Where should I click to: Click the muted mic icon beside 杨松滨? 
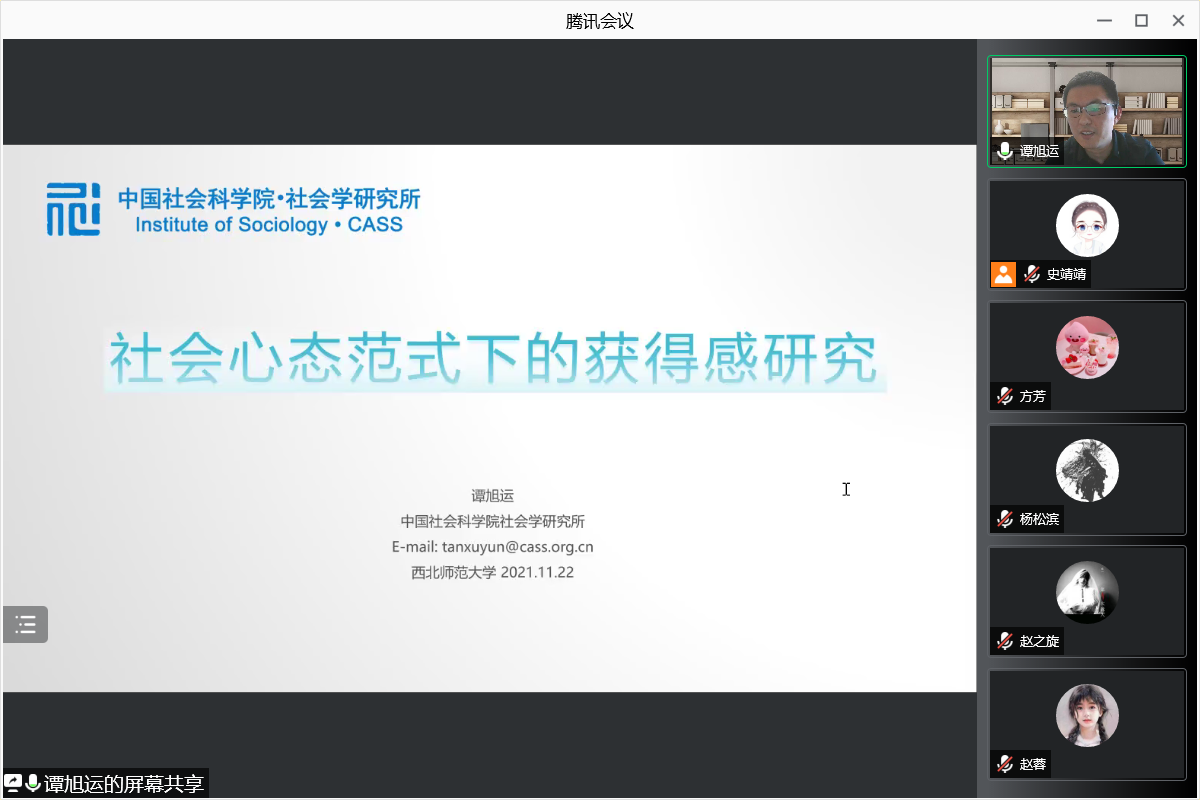point(1005,519)
